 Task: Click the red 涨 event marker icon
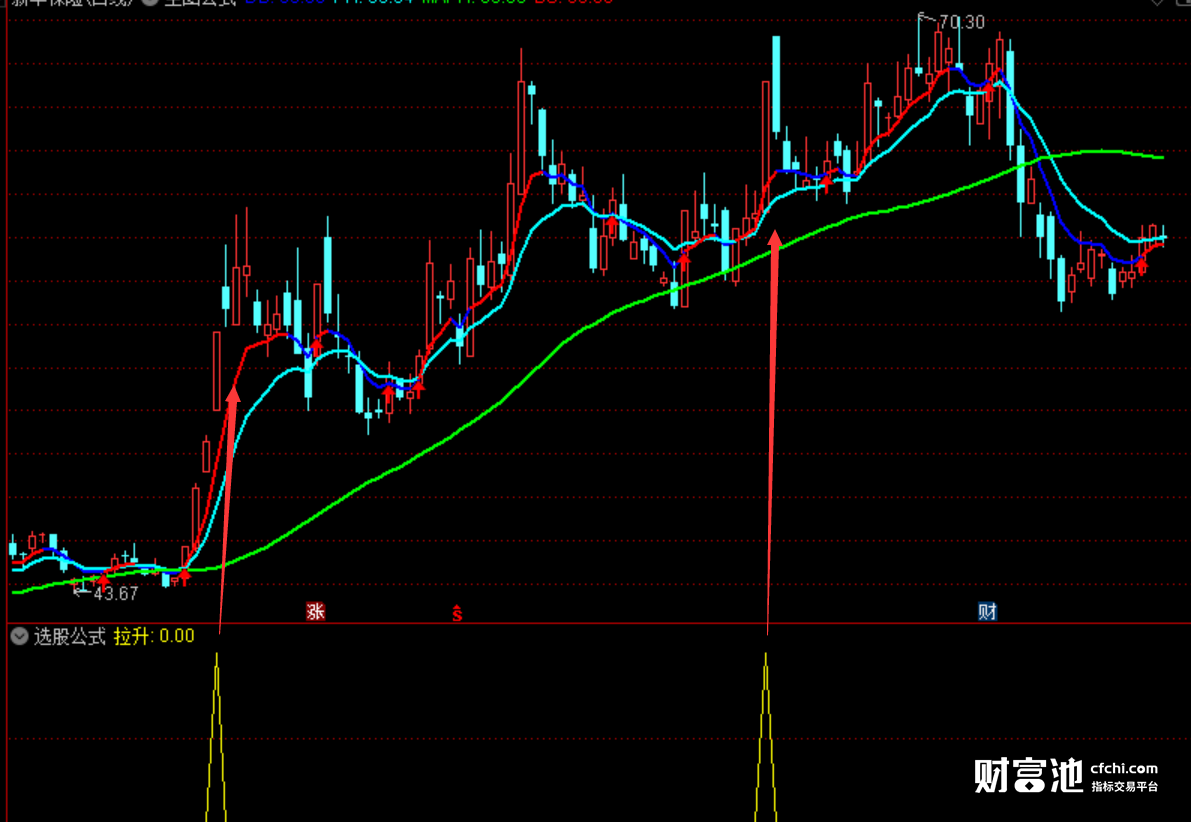pyautogui.click(x=315, y=612)
